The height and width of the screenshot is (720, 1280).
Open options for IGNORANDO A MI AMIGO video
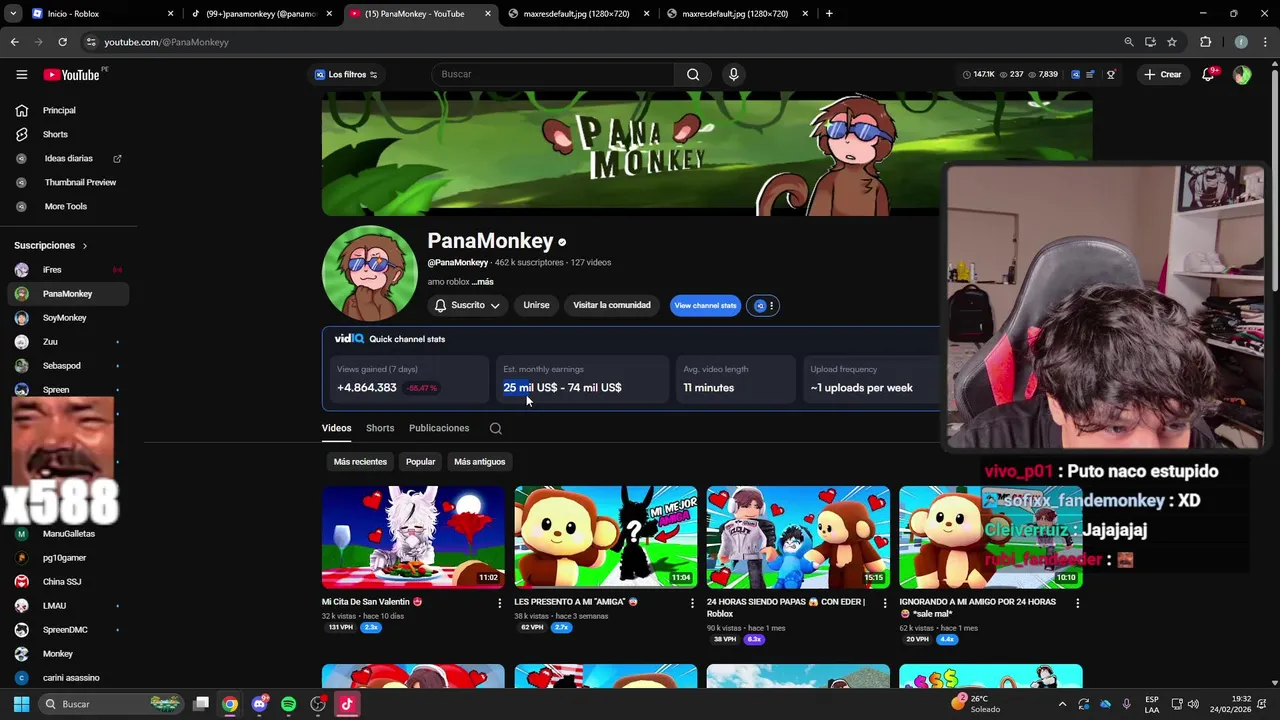click(x=1077, y=603)
